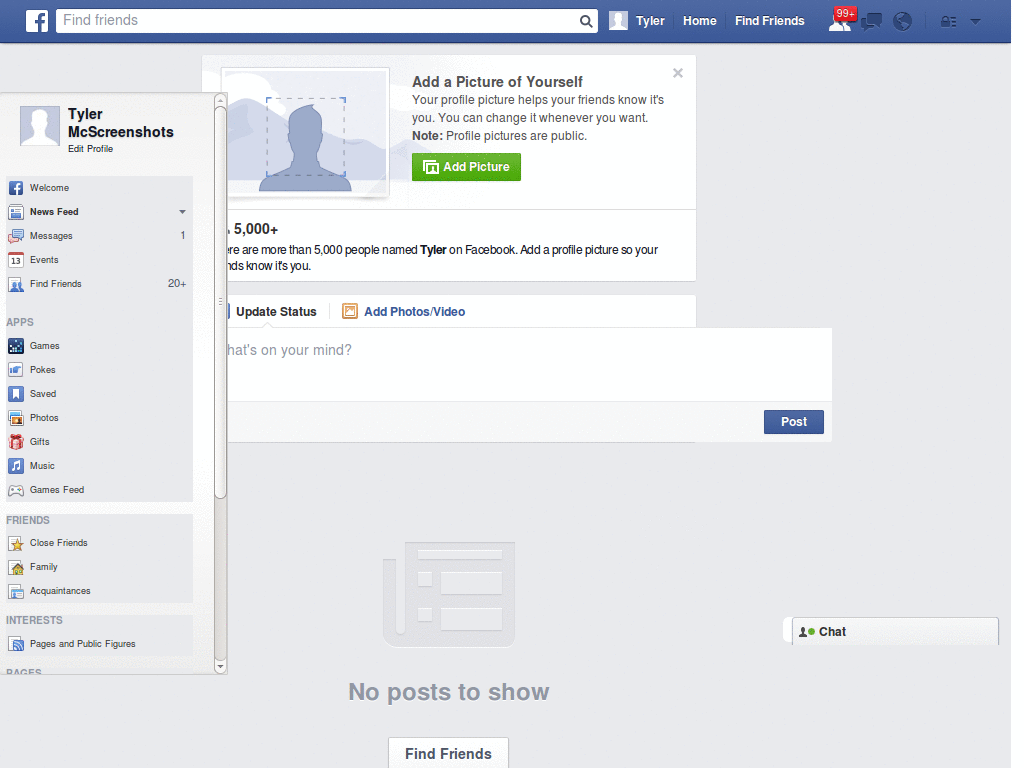Click the Saved bookmark icon

(x=16, y=394)
